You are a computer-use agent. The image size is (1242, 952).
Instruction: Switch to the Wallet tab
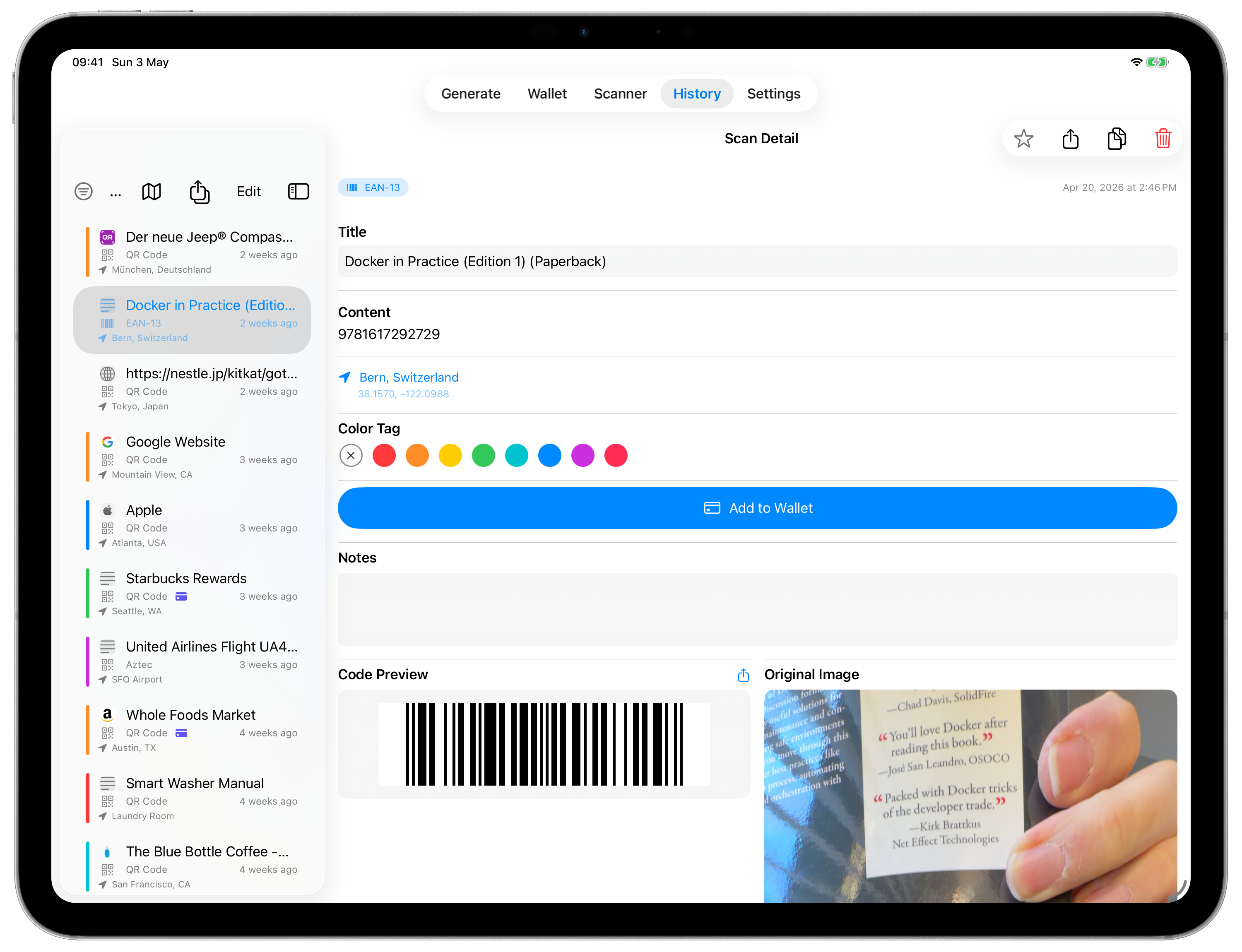click(x=547, y=94)
